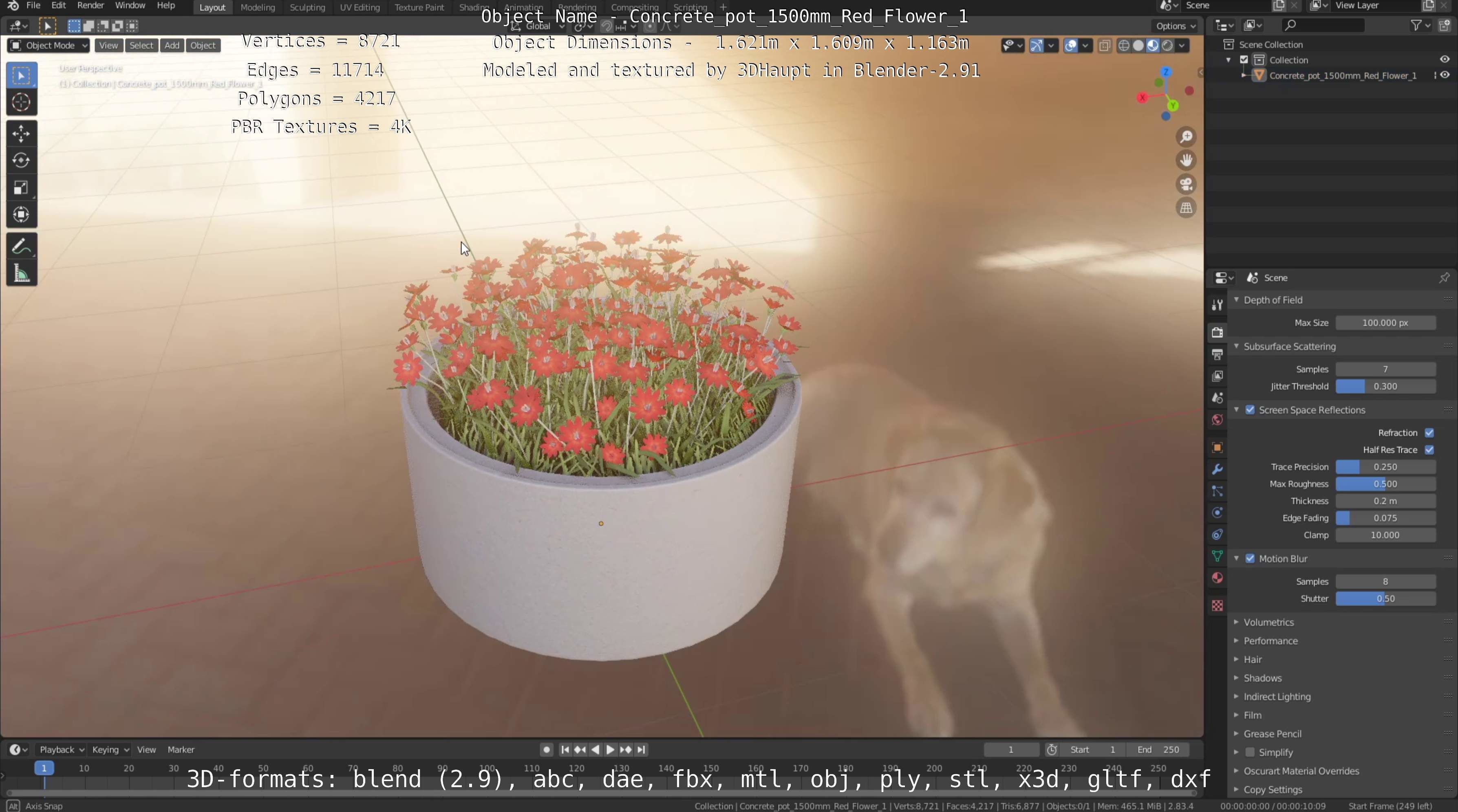This screenshot has width=1458, height=812.
Task: Open the viewport Select menu
Action: [x=141, y=46]
